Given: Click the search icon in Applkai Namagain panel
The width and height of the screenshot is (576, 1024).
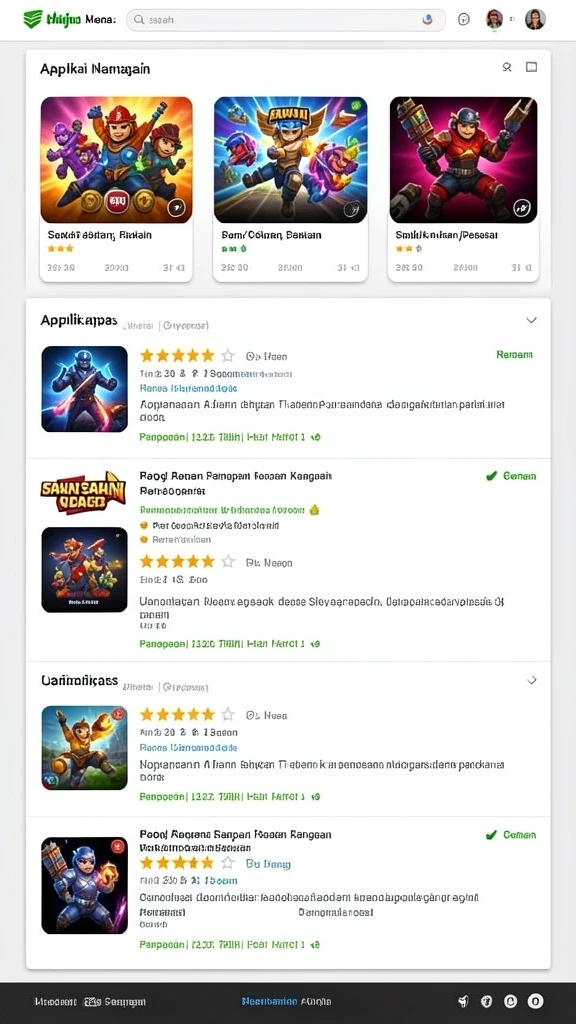Looking at the screenshot, I should [x=507, y=67].
